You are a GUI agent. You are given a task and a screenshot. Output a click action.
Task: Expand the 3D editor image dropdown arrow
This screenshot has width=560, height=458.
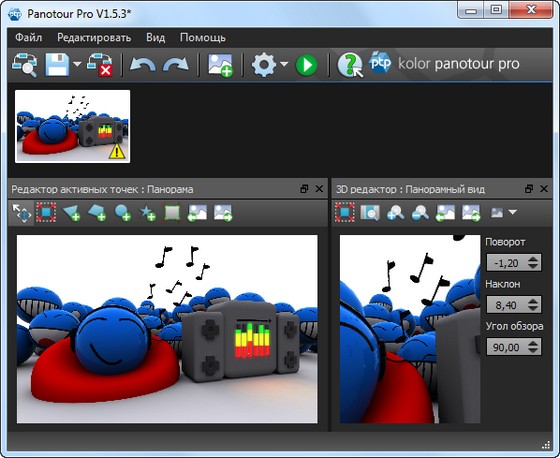tap(513, 212)
